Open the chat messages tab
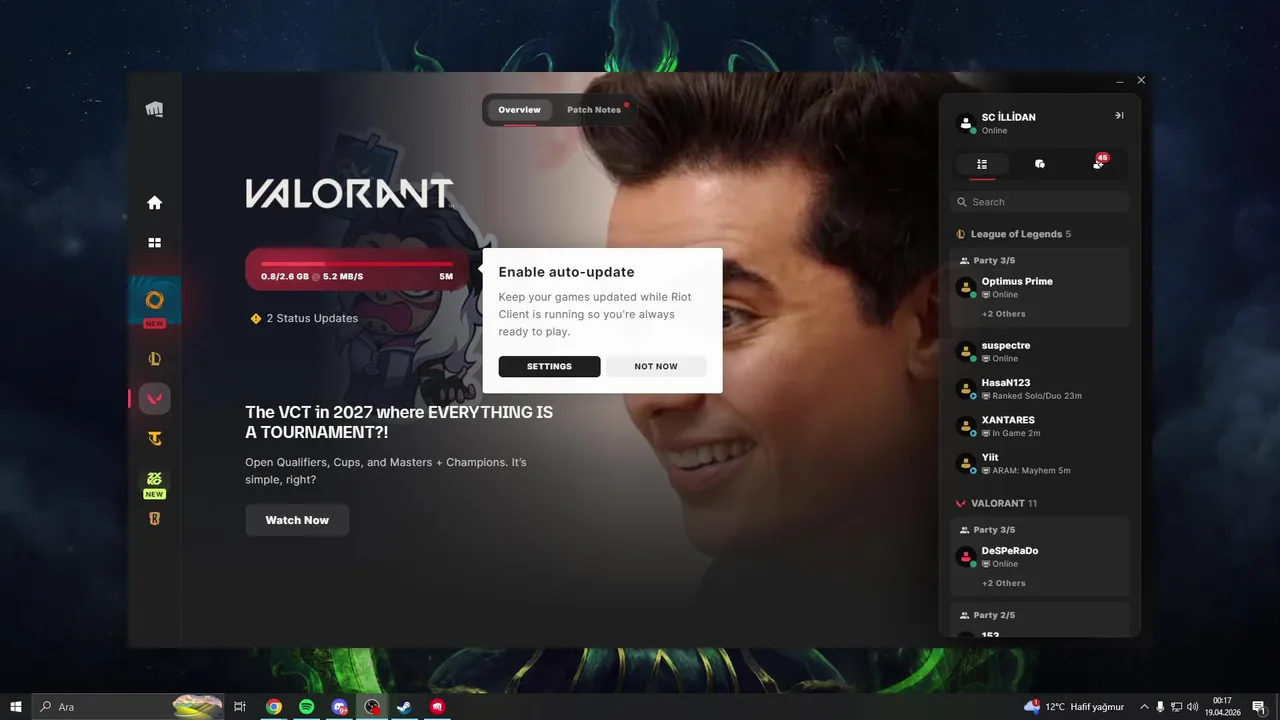The image size is (1280, 720). click(x=1040, y=164)
